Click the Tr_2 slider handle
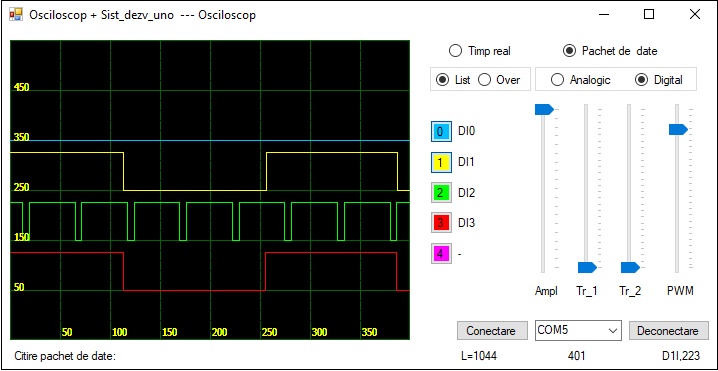 (630, 267)
